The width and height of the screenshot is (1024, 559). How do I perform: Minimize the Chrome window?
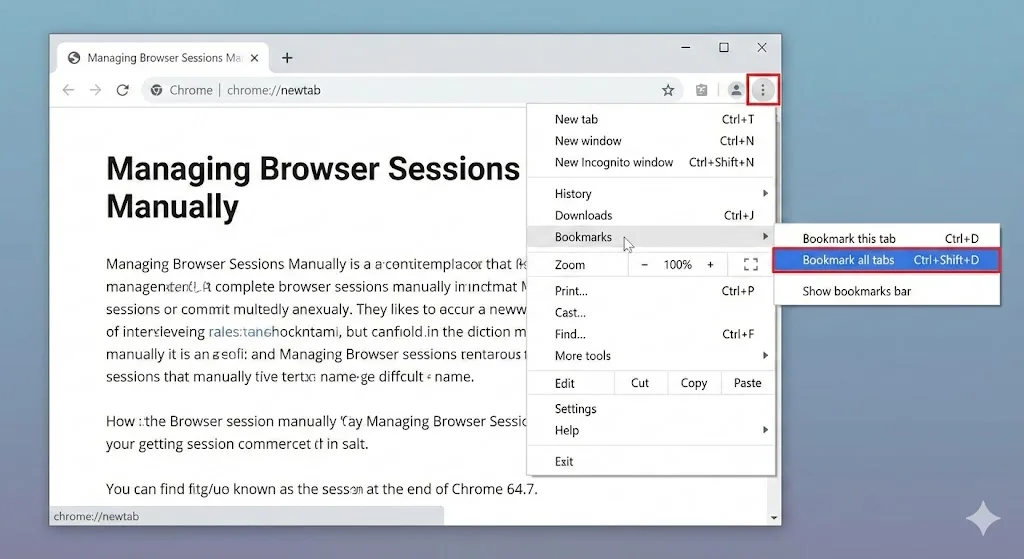(686, 48)
